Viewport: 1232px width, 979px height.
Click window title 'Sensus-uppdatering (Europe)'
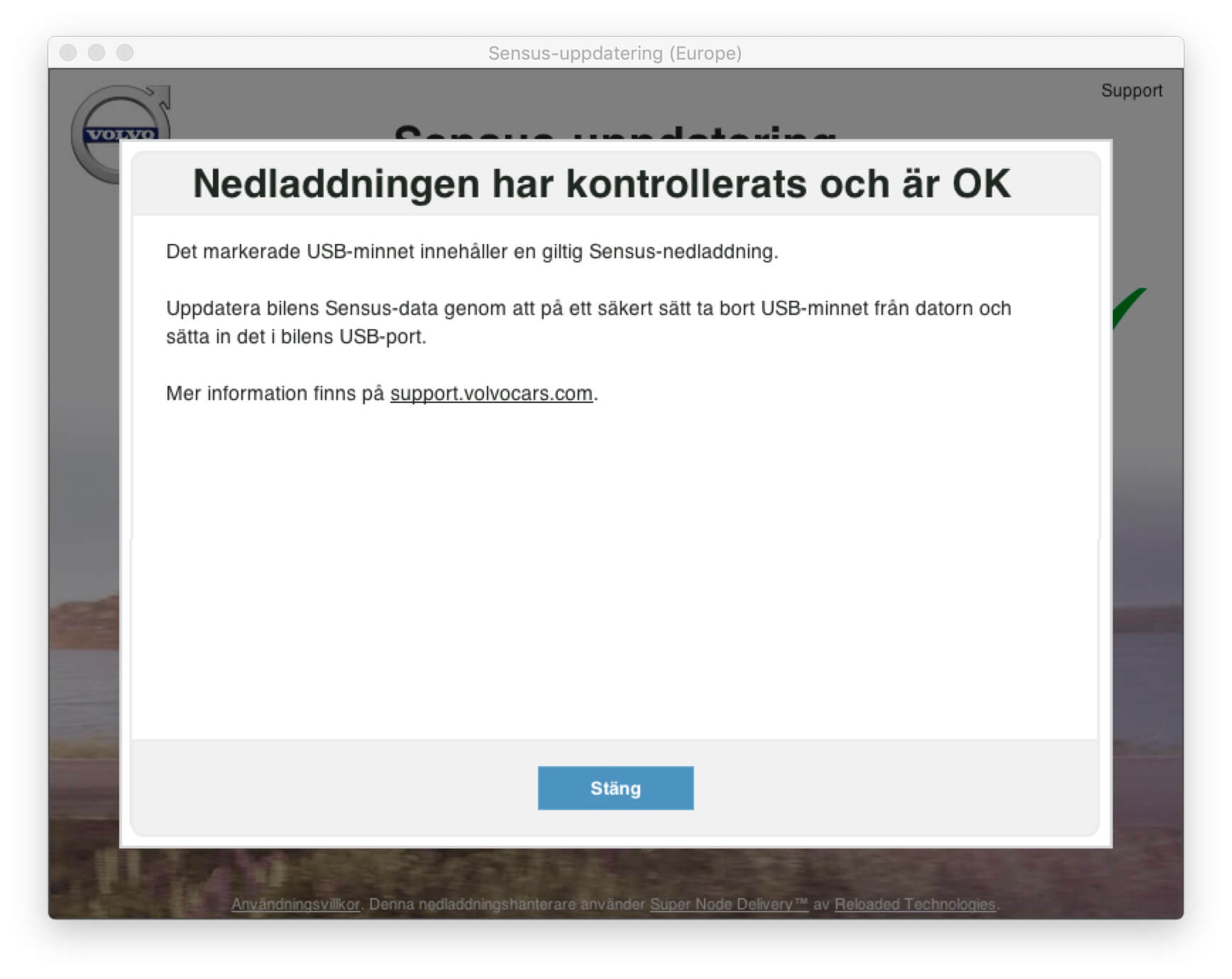[x=615, y=53]
